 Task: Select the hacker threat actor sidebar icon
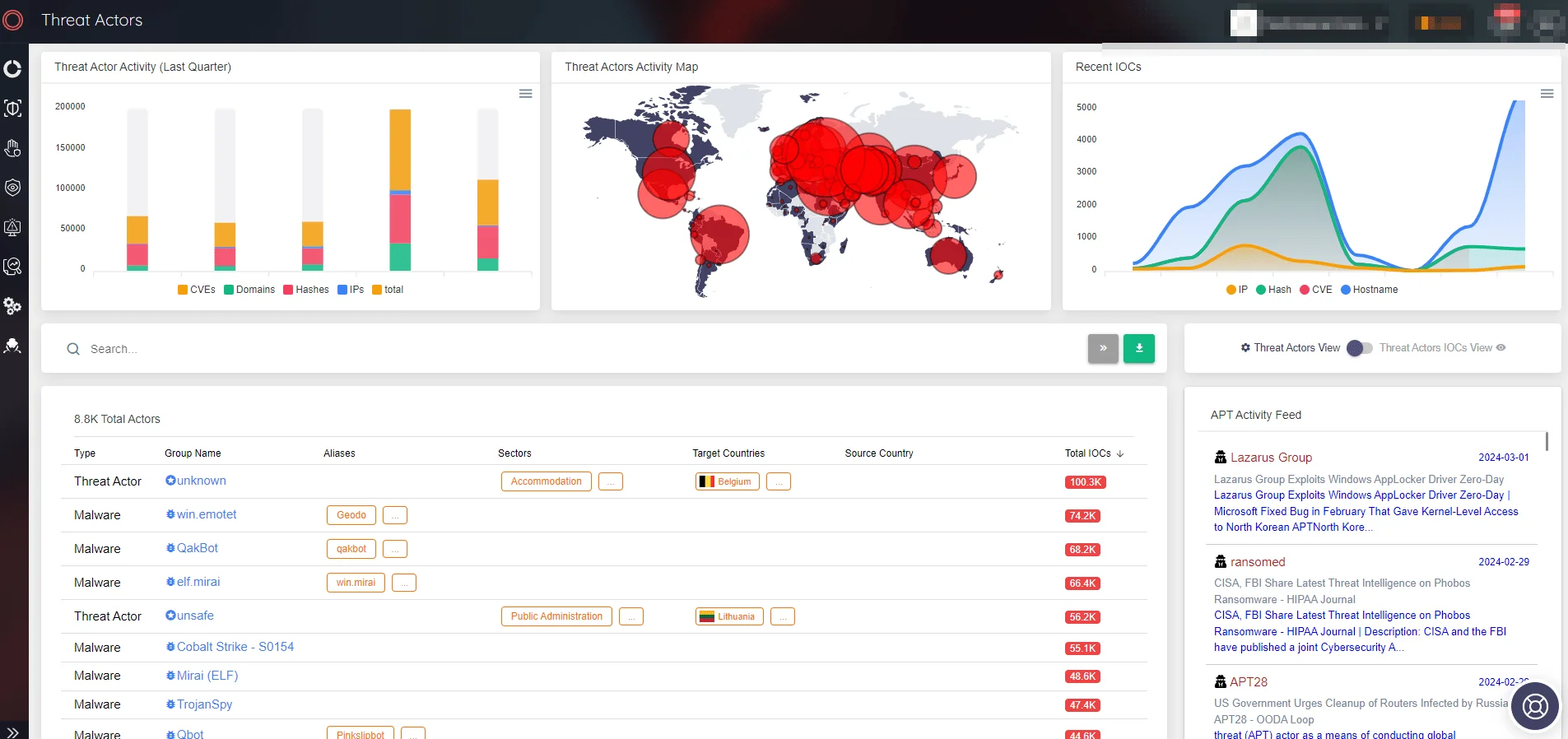(x=12, y=346)
